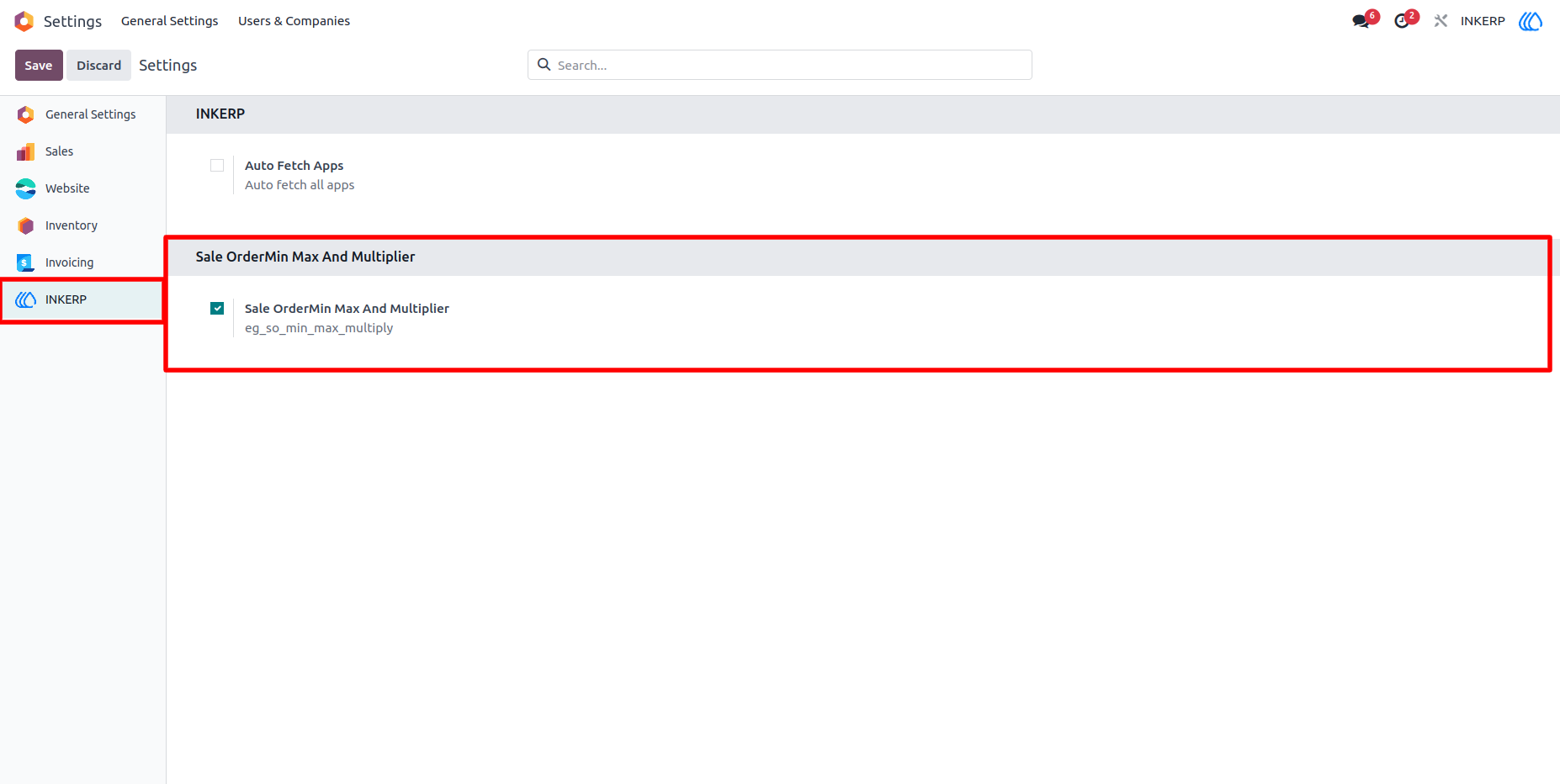
Task: Switch to the Inventory settings tab
Action: point(82,225)
